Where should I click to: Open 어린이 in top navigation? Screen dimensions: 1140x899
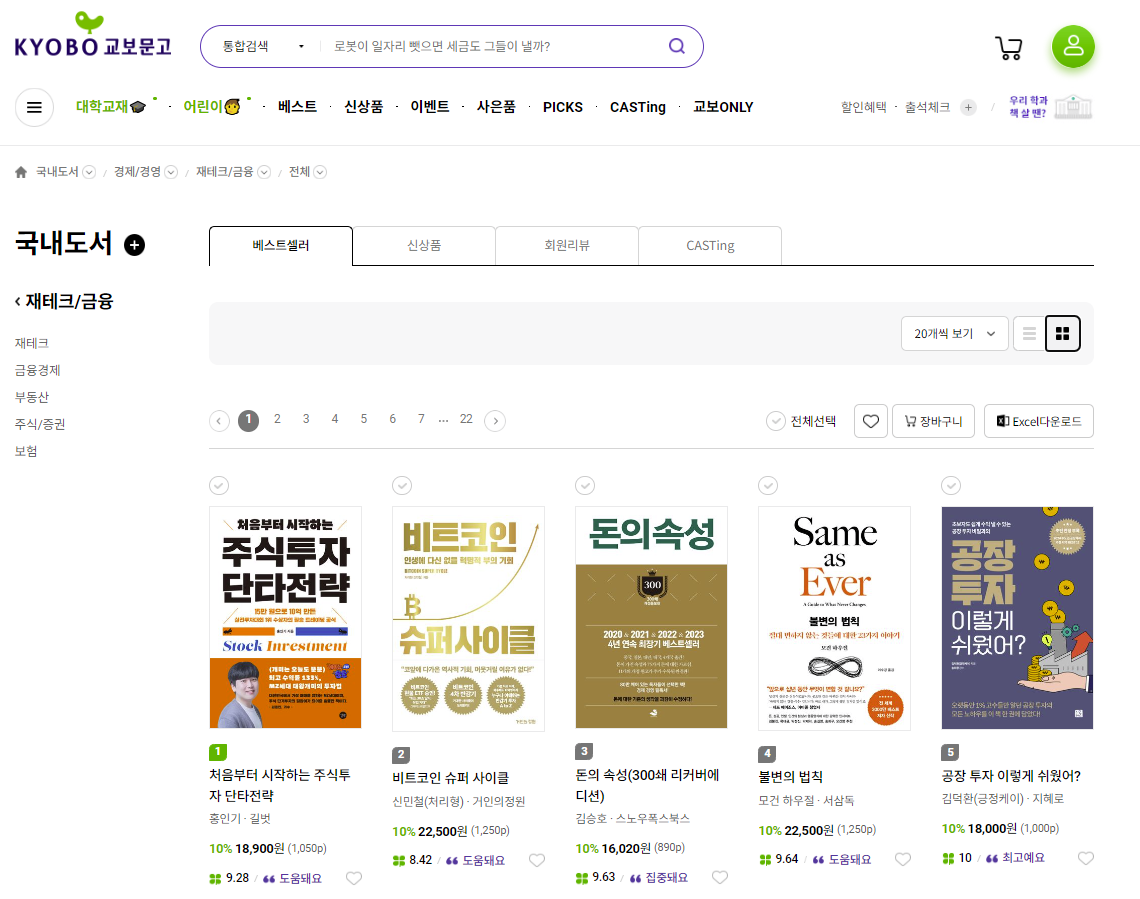(x=212, y=107)
